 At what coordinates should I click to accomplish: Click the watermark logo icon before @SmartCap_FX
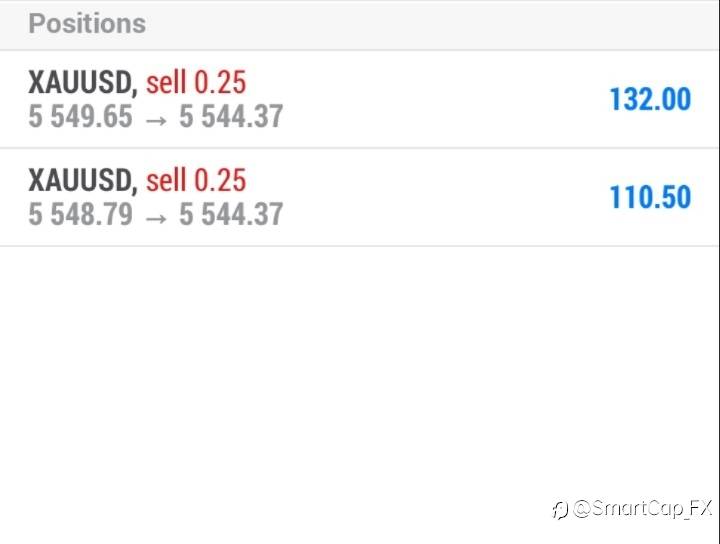560,510
